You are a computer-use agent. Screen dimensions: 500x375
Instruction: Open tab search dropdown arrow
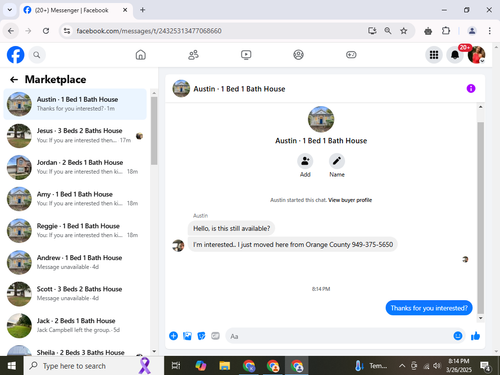click(x=10, y=10)
